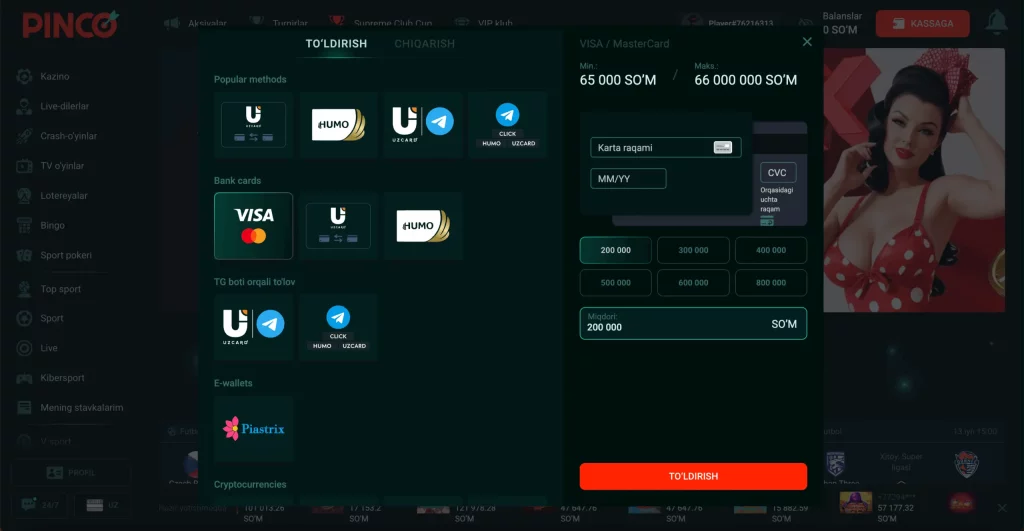Image resolution: width=1024 pixels, height=531 pixels.
Task: Open TV o'yinlar in the sidebar
Action: 62,166
